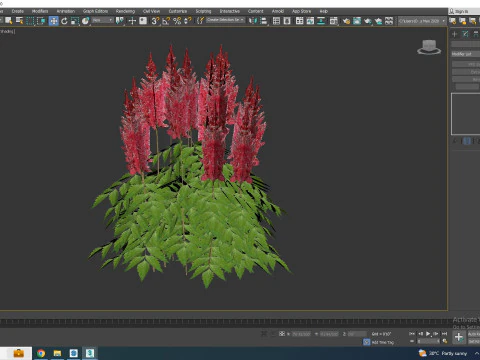The image size is (480, 360).
Task: Open the Rendered Frame Window icon
Action: pyautogui.click(x=357, y=21)
